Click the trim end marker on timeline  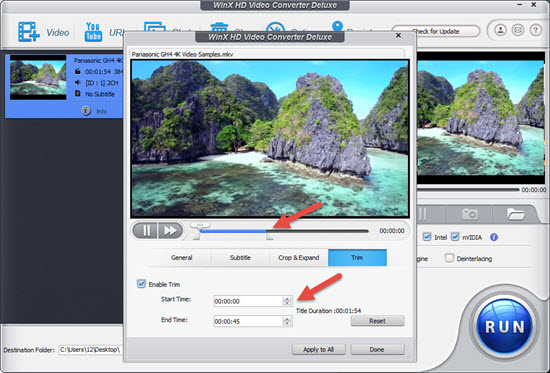coord(269,237)
